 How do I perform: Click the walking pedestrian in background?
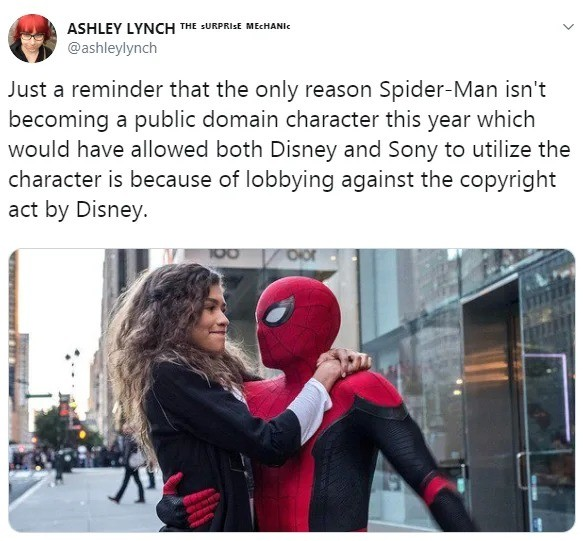pos(128,465)
